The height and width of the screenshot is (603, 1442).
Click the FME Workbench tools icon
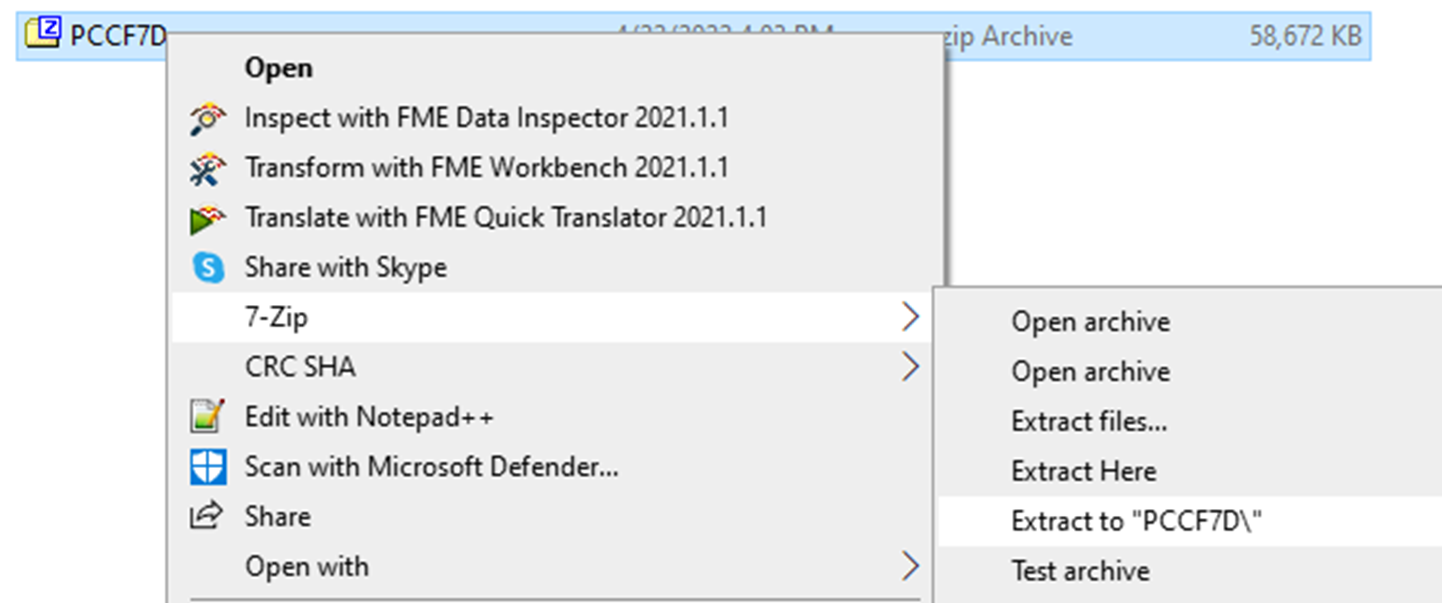click(x=207, y=167)
